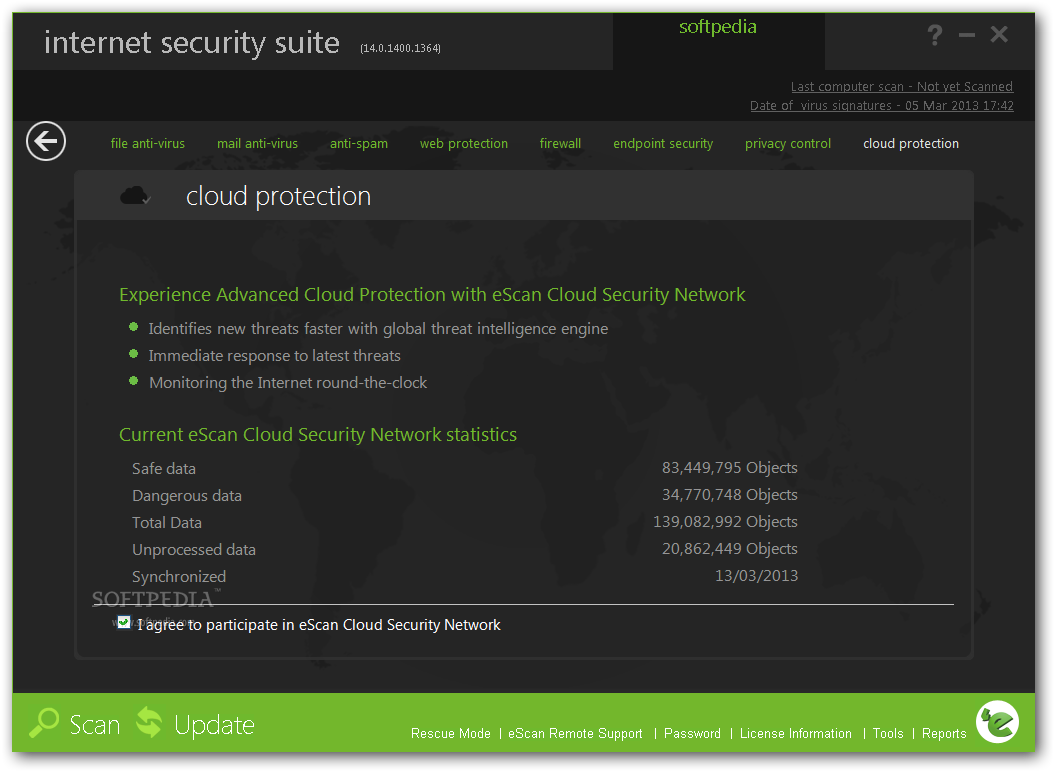Image resolution: width=1055 pixels, height=772 pixels.
Task: Click the Total Data value 139,082,992 Objects
Action: tap(725, 522)
